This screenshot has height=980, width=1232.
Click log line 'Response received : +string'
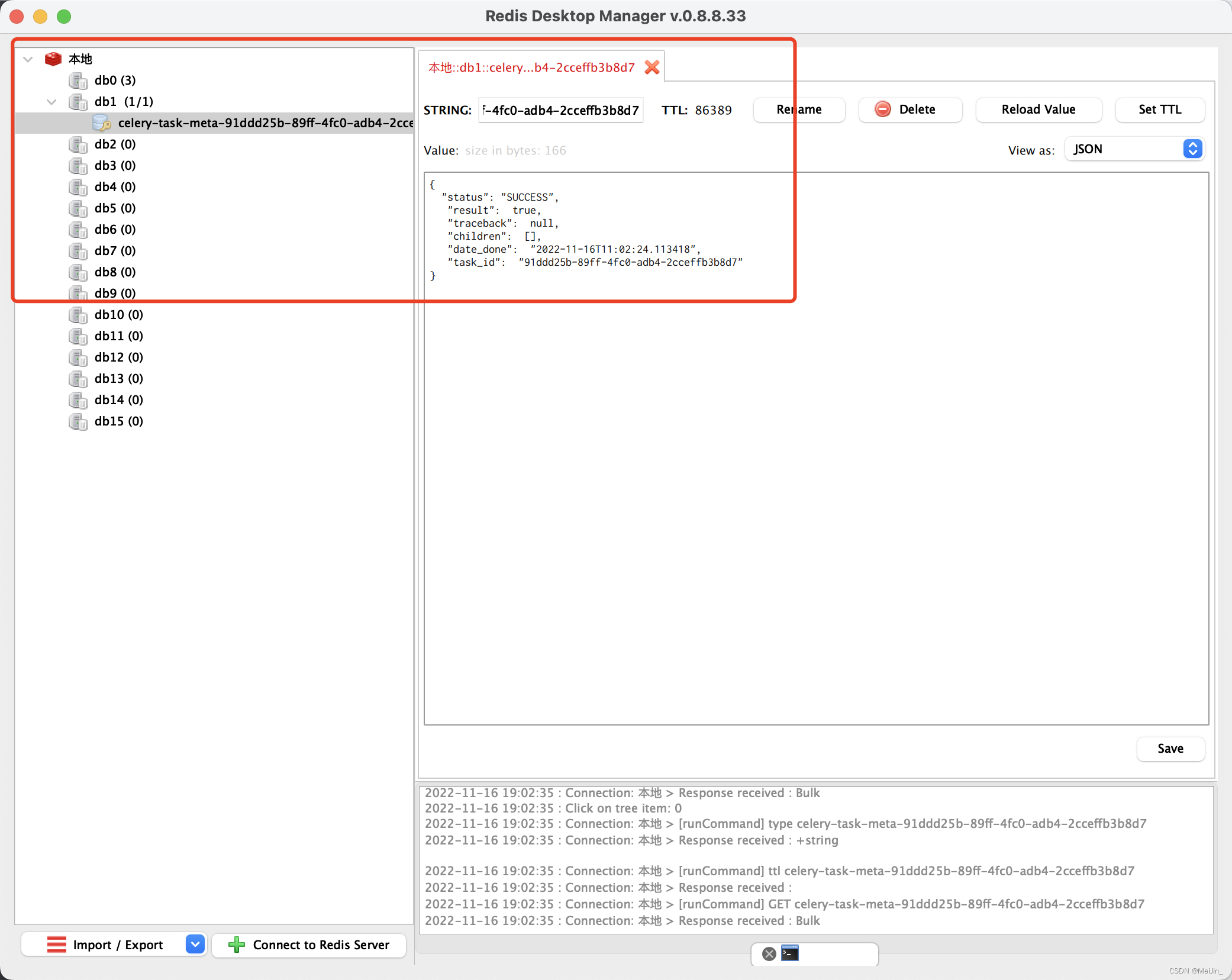click(631, 840)
